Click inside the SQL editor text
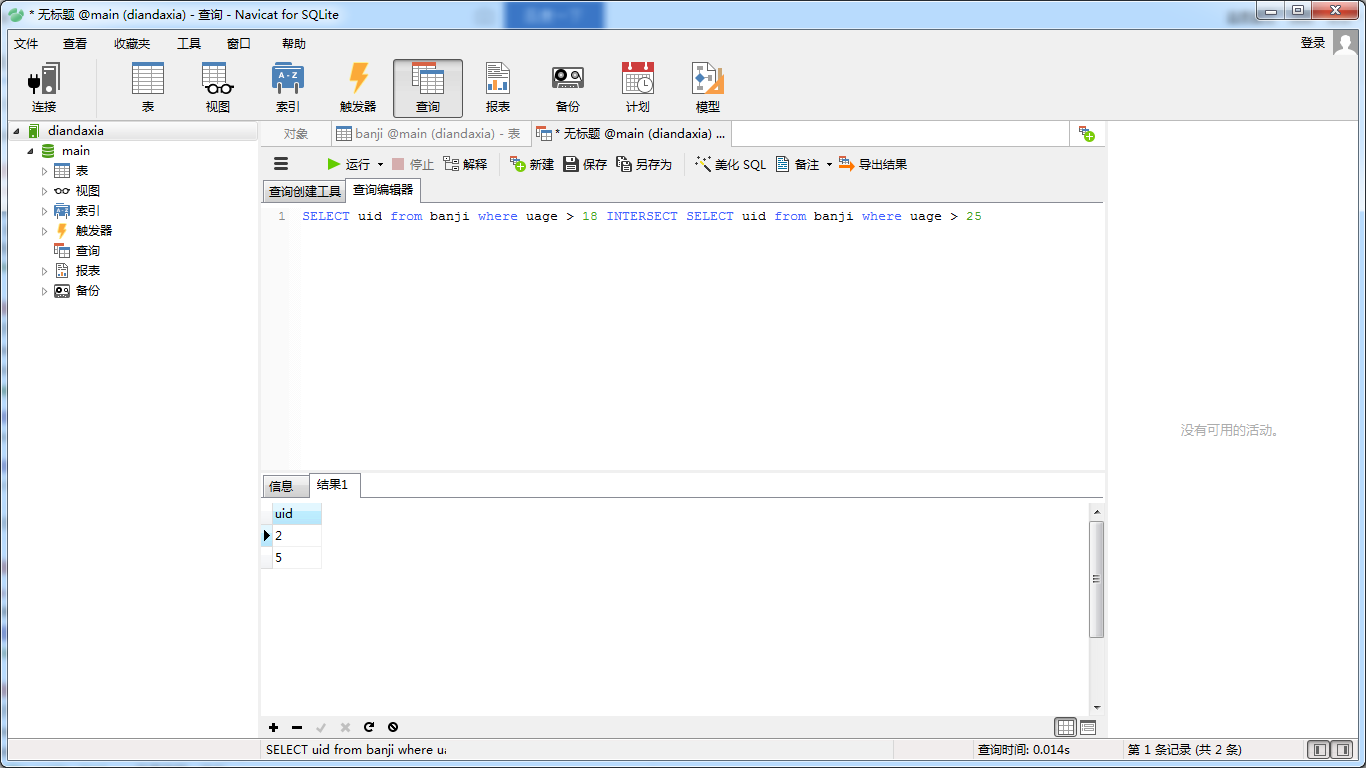 tap(642, 216)
